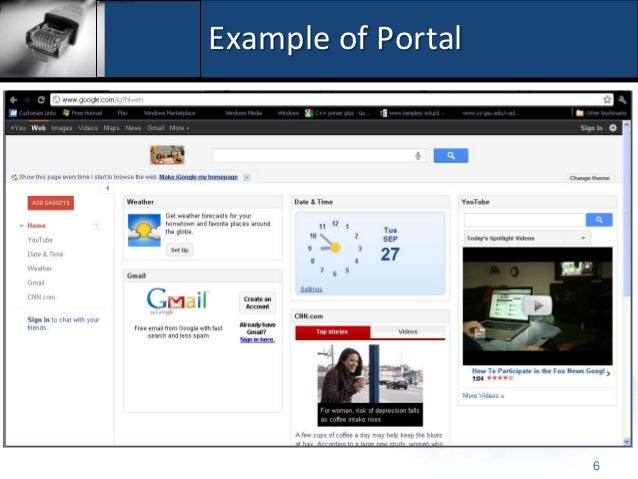The height and width of the screenshot is (479, 638).
Task: Open the Fox News Google video title link
Action: tap(538, 371)
